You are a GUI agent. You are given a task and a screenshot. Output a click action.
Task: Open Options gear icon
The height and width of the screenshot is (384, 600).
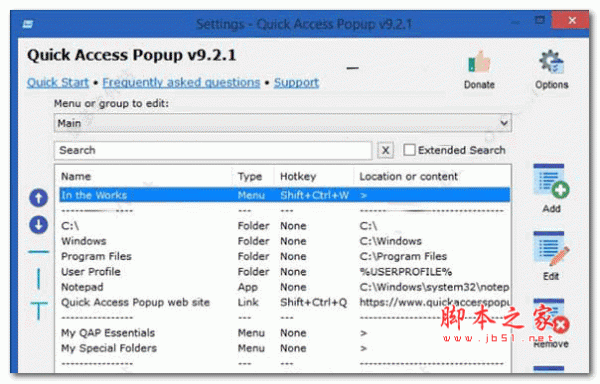click(551, 62)
